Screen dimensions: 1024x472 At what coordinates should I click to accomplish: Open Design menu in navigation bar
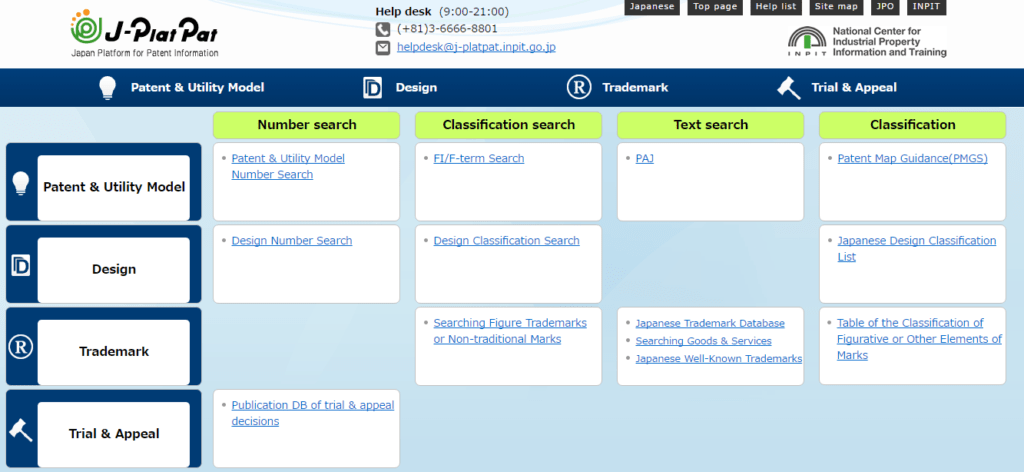click(416, 87)
